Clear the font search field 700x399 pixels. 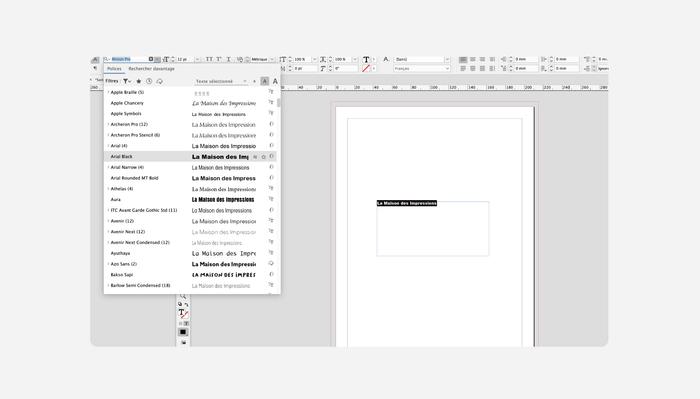pos(151,59)
